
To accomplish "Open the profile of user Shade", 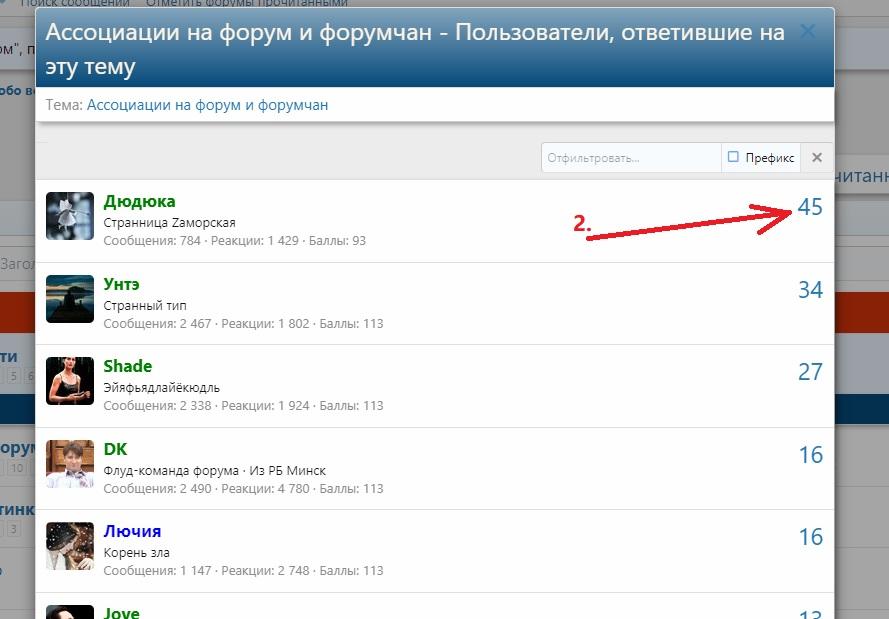I will click(x=128, y=366).
